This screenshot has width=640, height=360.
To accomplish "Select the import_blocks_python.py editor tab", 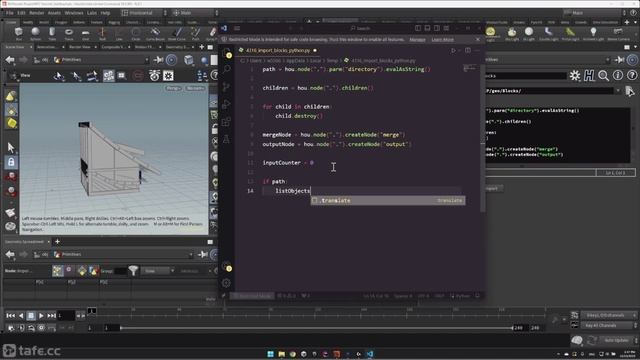I will tap(277, 51).
